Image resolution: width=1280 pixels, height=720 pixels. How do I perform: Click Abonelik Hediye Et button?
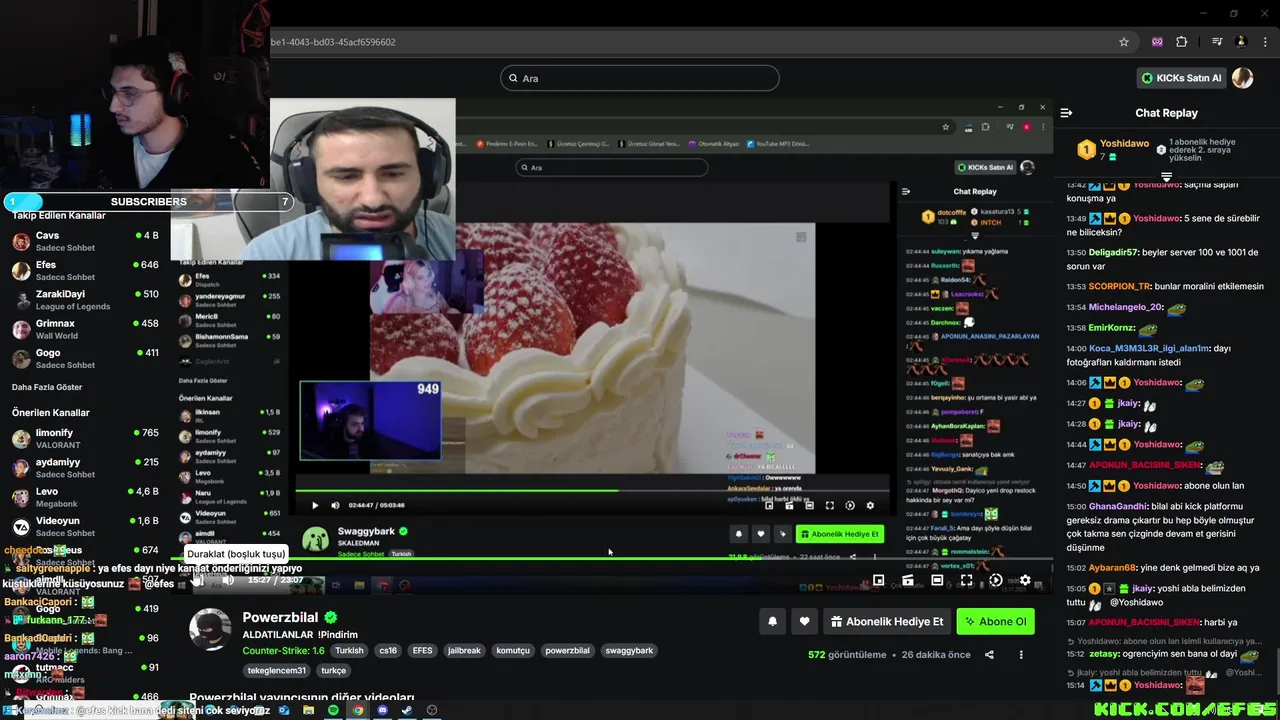(x=887, y=621)
